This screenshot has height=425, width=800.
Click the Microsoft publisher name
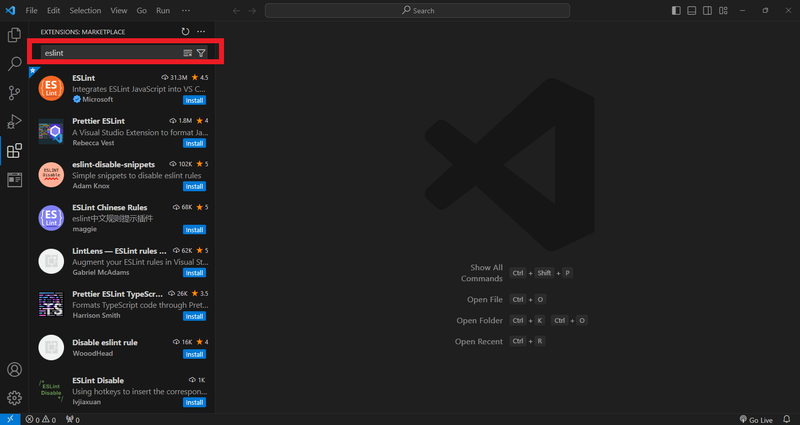point(97,99)
